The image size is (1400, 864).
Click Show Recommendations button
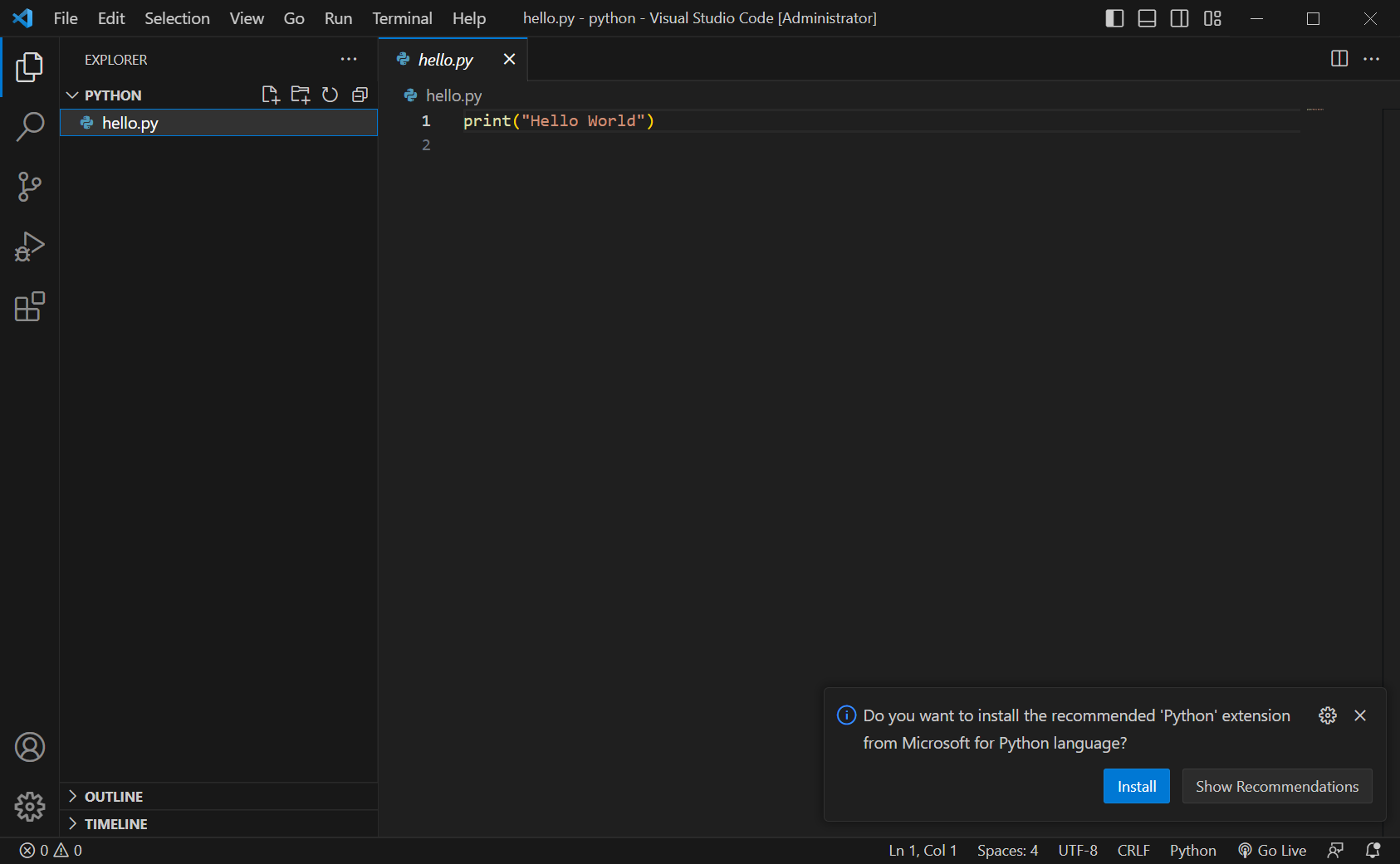(1277, 786)
